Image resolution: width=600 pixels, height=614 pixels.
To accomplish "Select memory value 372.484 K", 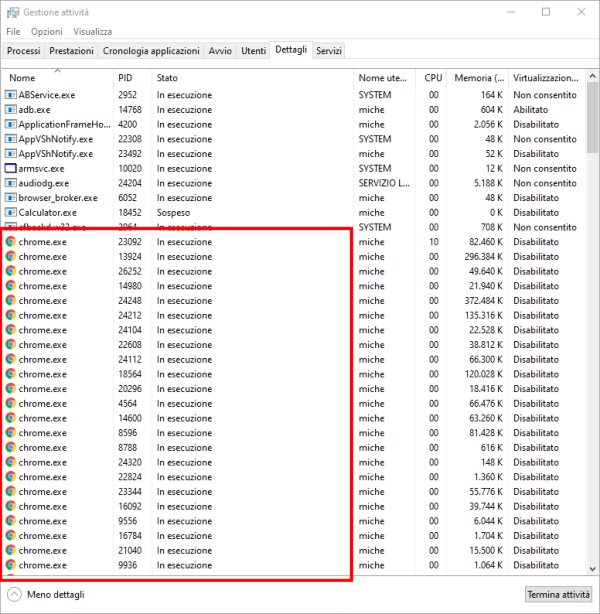I will click(x=483, y=300).
